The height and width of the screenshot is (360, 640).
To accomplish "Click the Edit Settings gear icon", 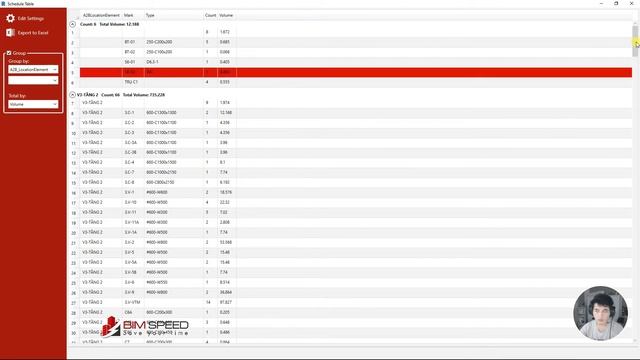I will click(10, 18).
